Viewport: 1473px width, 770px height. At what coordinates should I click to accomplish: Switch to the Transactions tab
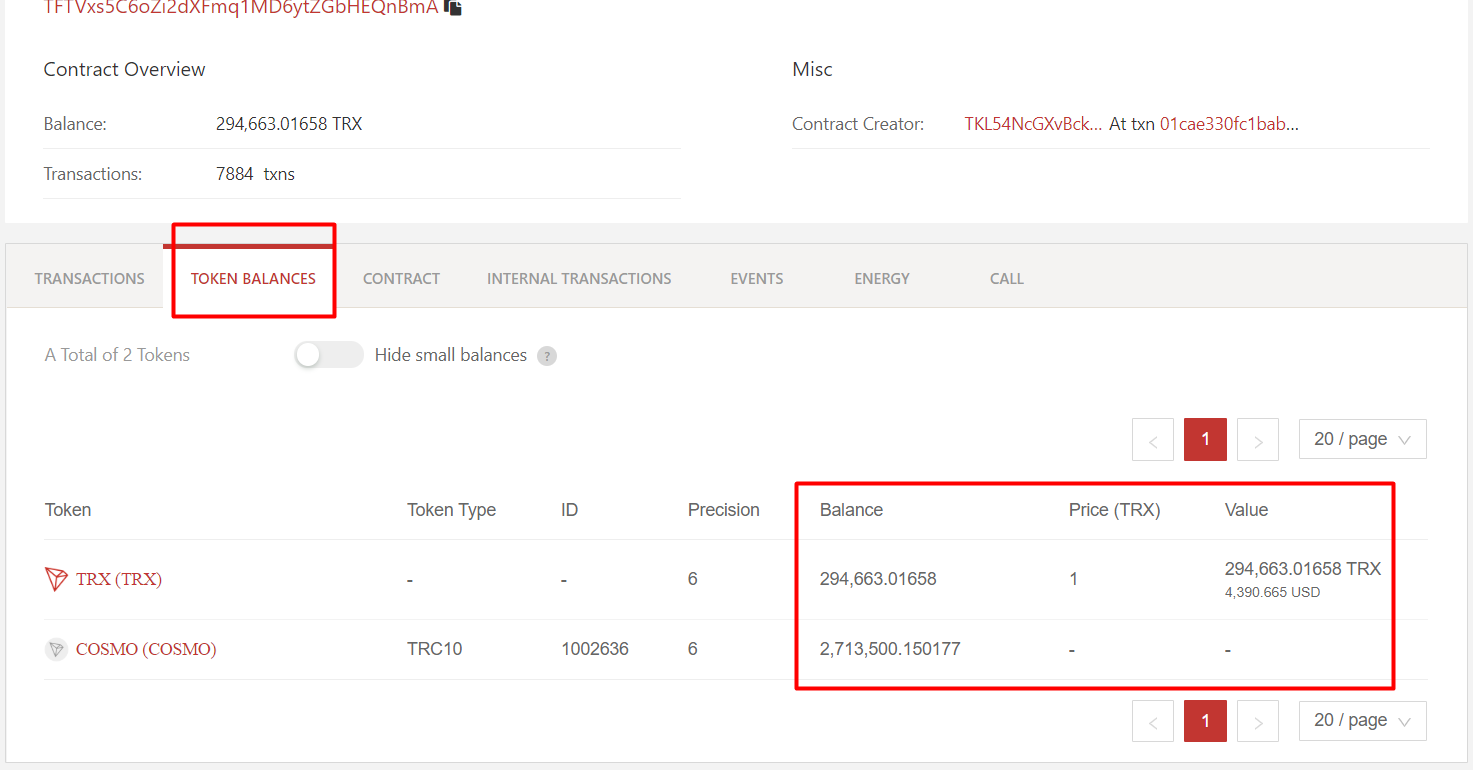(90, 279)
